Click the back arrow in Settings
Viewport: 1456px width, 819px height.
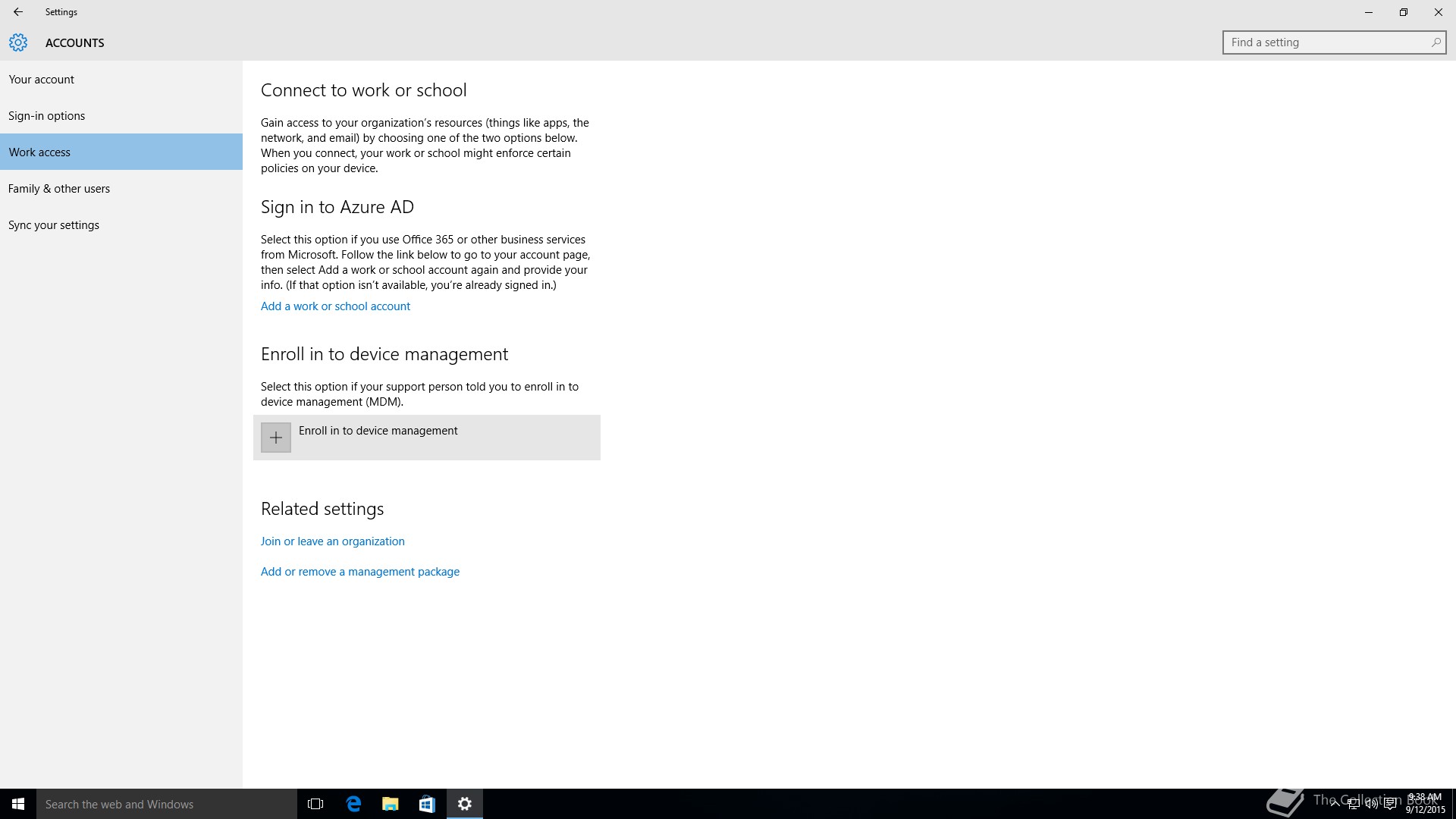[x=18, y=12]
